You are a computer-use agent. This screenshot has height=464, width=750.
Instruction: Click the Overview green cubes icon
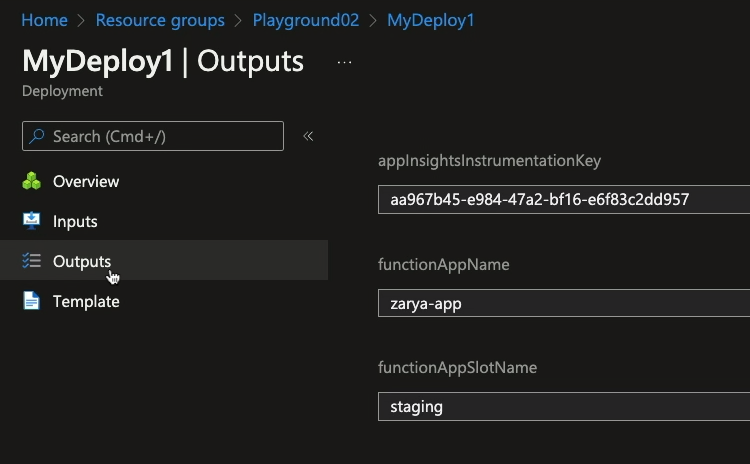click(x=32, y=181)
